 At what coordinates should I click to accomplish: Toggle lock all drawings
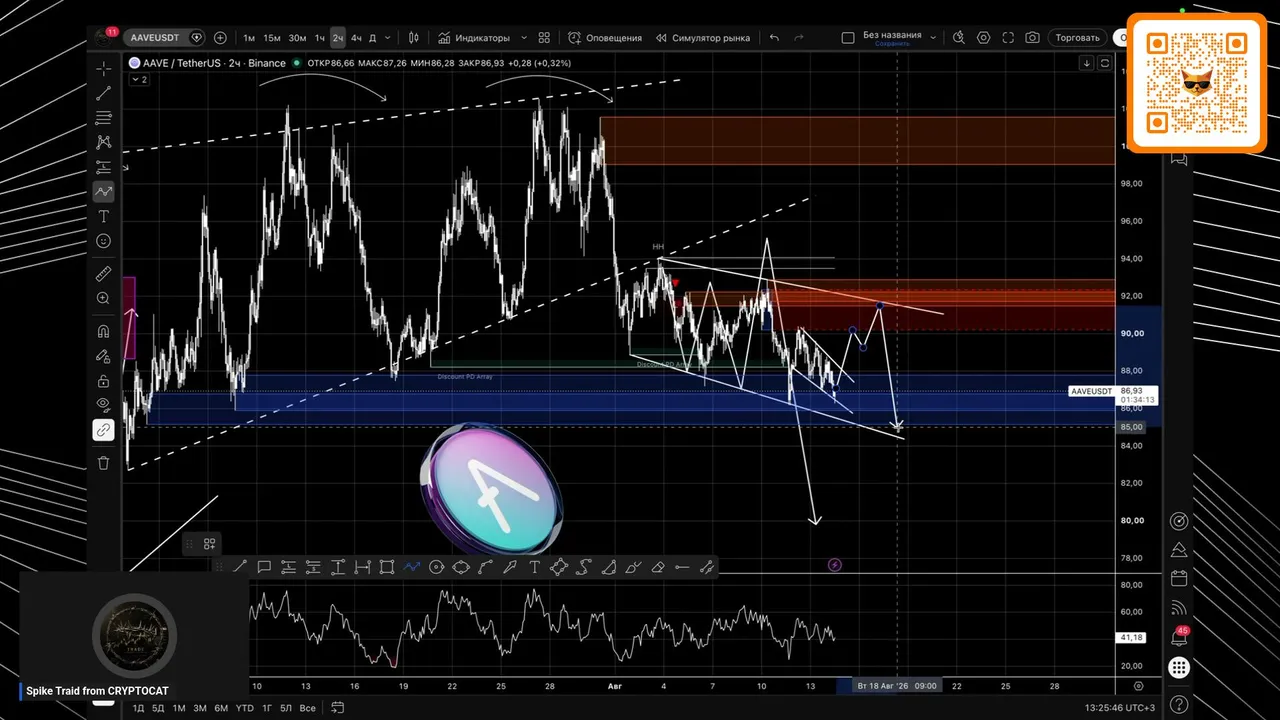[104, 381]
